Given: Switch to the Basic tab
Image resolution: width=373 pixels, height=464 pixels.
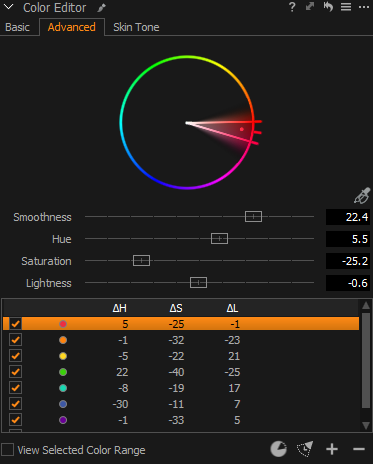Looking at the screenshot, I should (17, 27).
